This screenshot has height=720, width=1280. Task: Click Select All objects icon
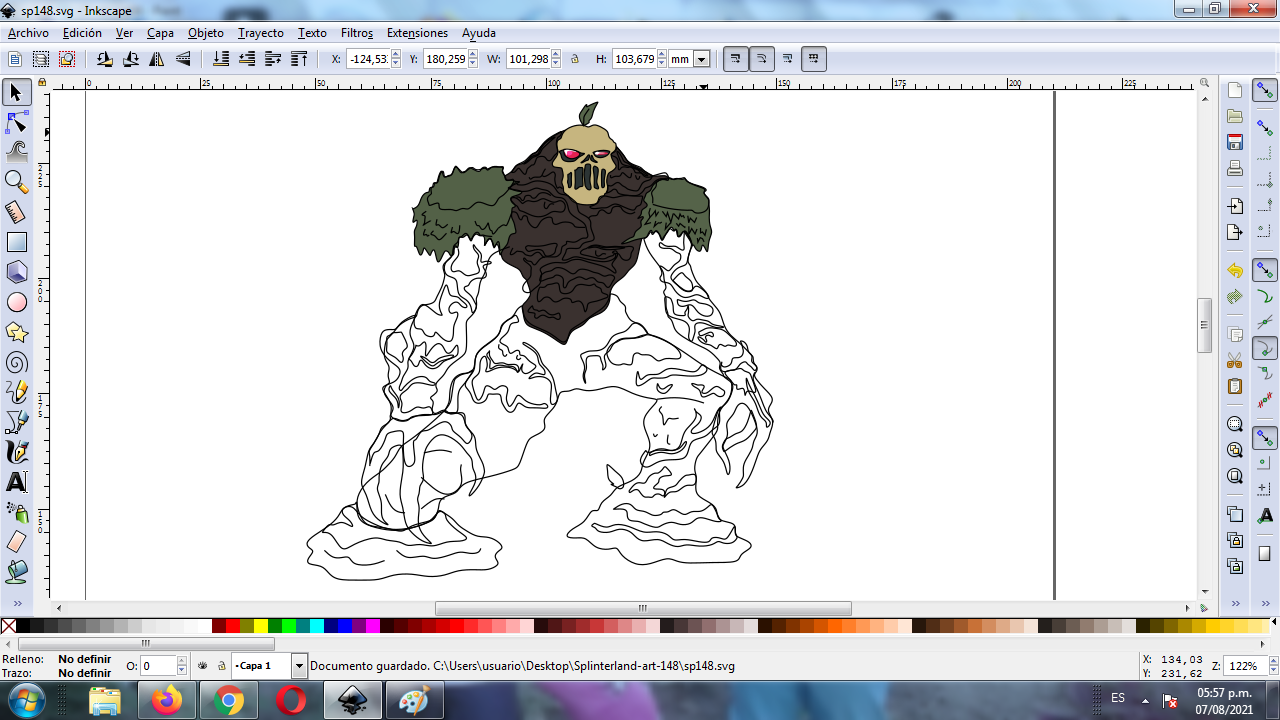click(15, 59)
